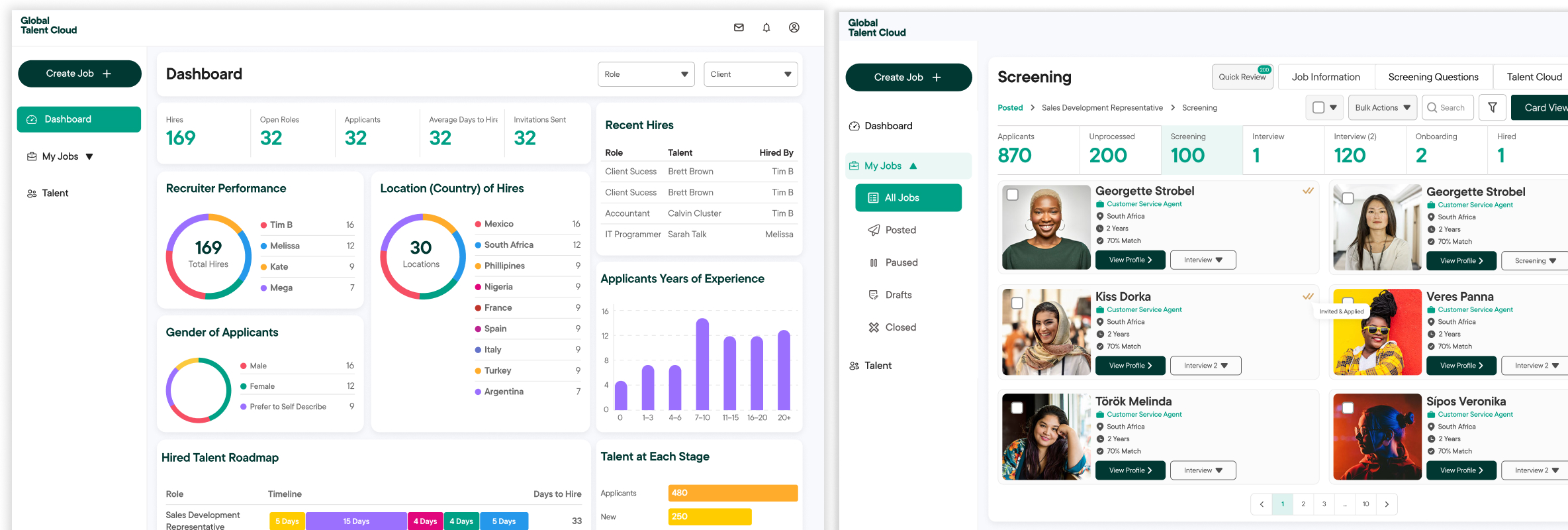Check the first Georgette Strobel card checkbox
1568x530 pixels.
pos(1012,195)
